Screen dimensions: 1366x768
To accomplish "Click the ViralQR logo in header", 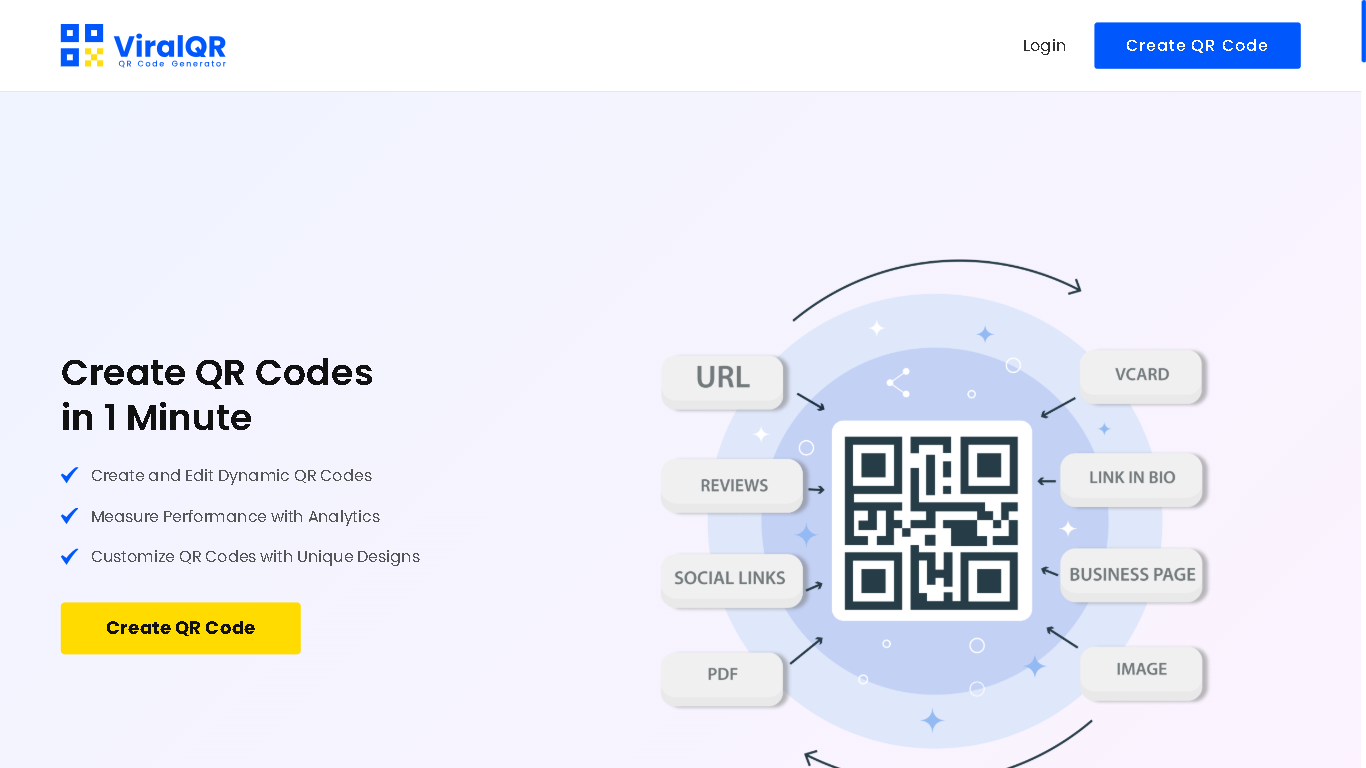I will pos(143,46).
